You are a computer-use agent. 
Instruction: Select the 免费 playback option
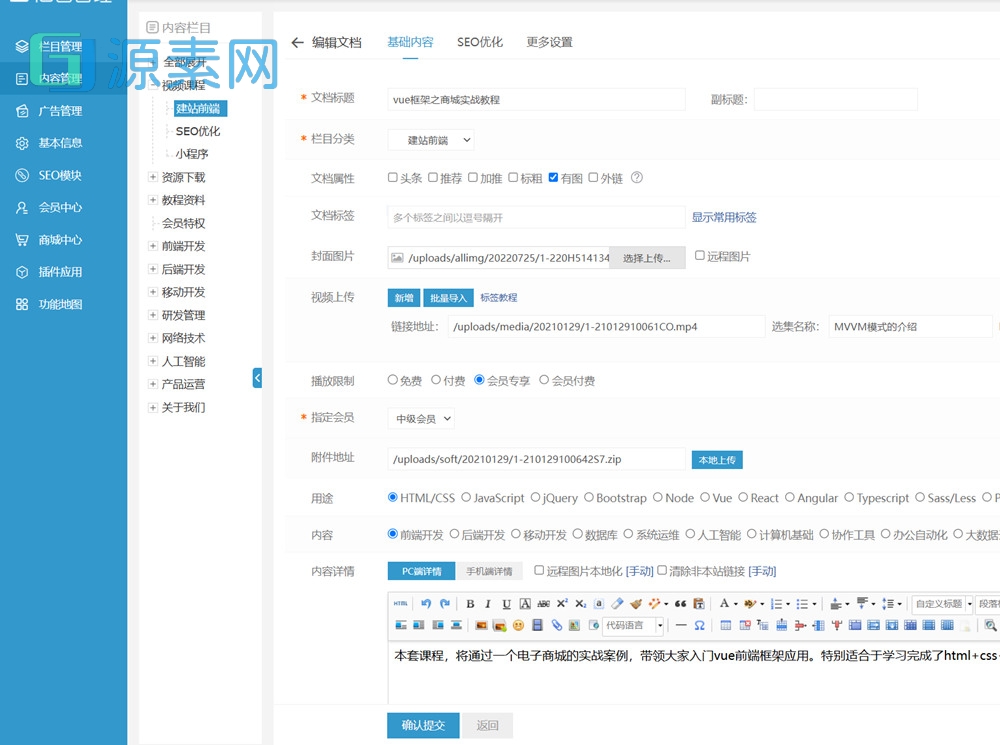(x=395, y=379)
